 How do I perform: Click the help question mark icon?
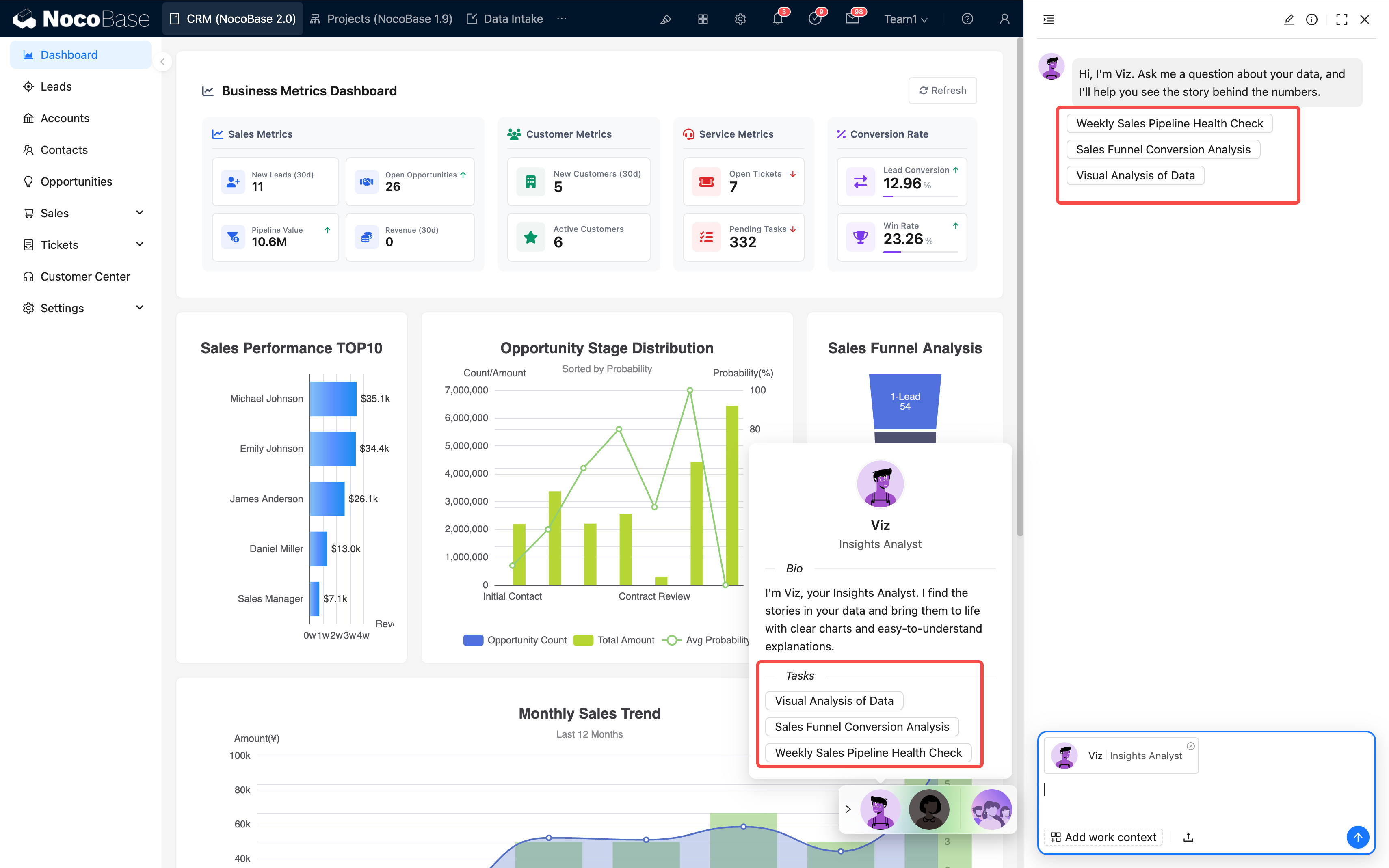coord(967,19)
